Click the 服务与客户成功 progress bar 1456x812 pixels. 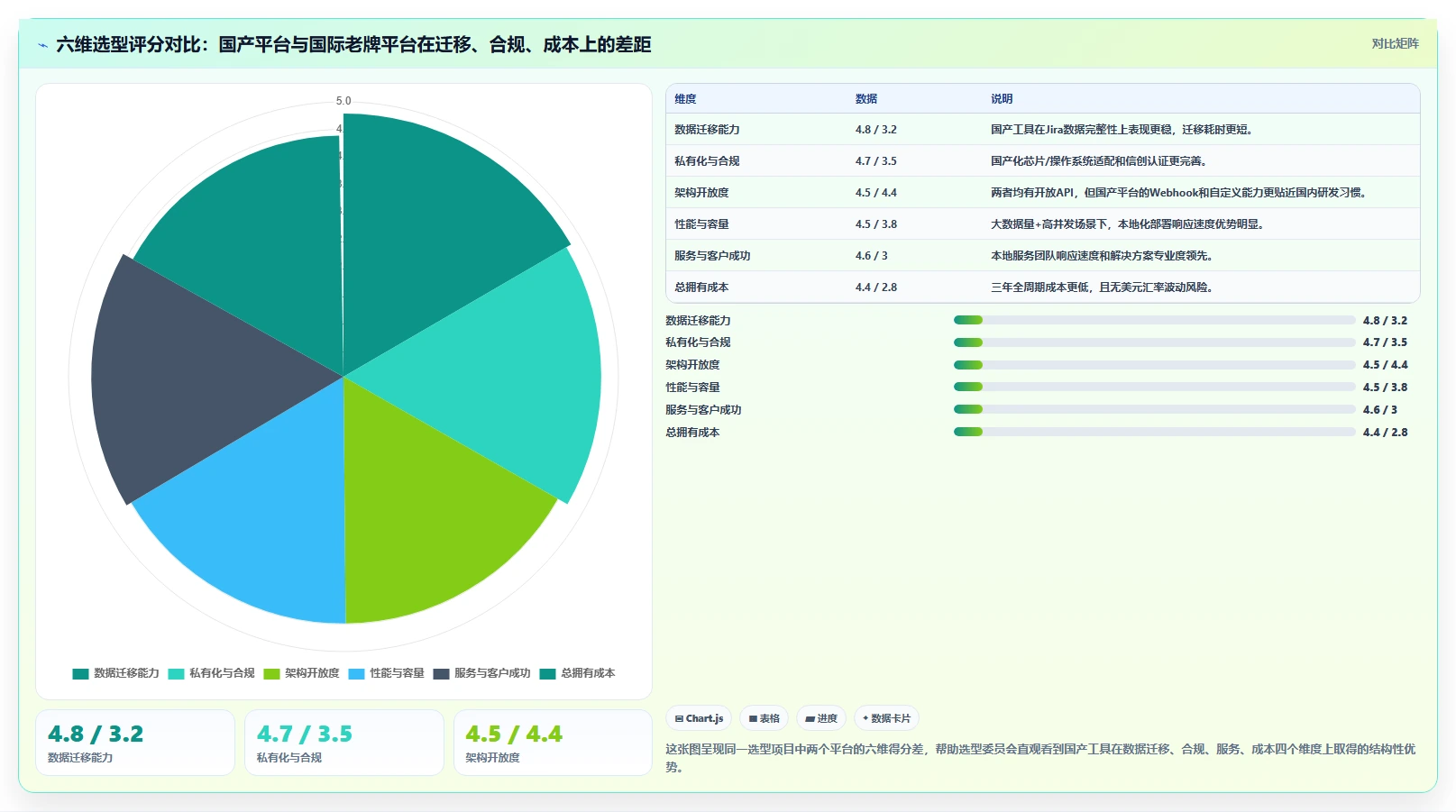[1155, 409]
